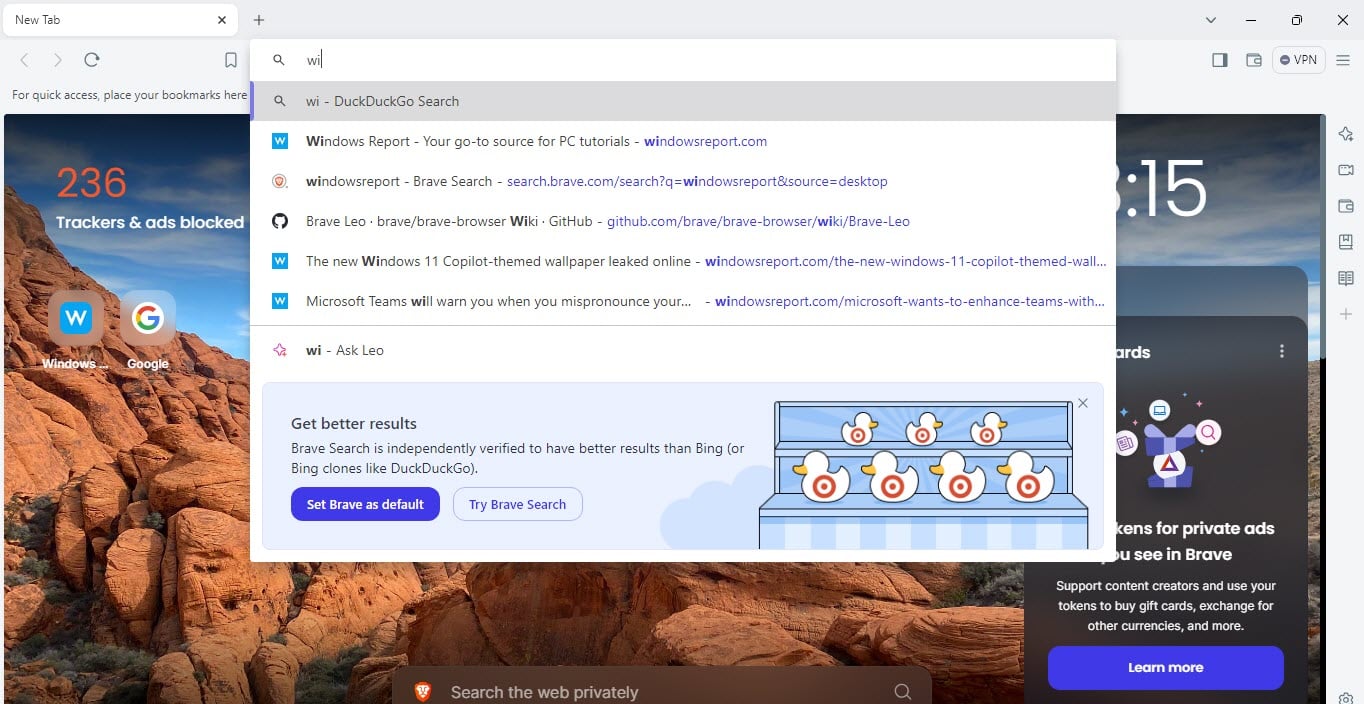
Task: Click the forward navigation arrow
Action: click(x=58, y=60)
